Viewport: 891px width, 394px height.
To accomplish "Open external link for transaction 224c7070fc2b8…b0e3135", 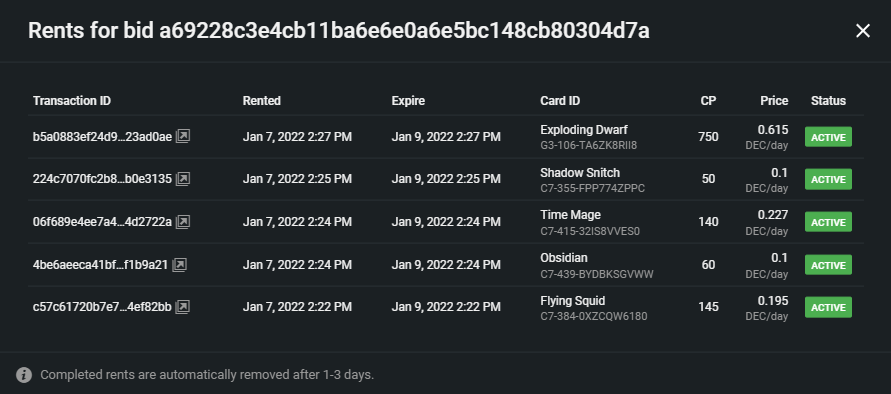I will [x=182, y=179].
